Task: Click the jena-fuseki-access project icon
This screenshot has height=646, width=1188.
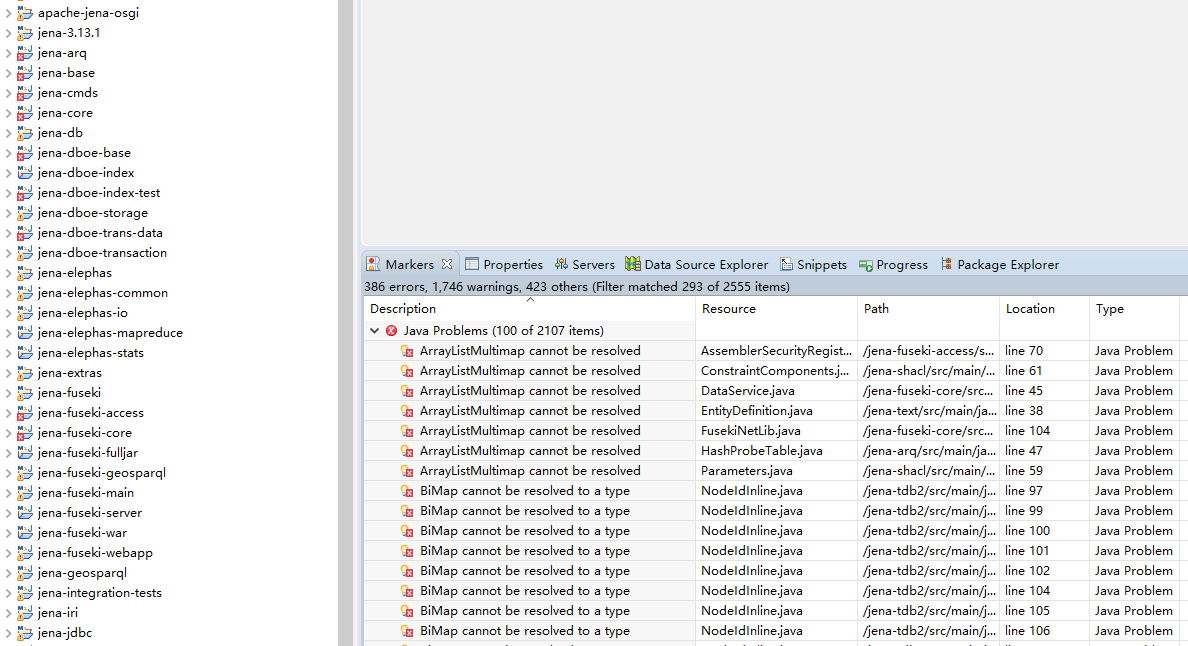Action: point(25,413)
